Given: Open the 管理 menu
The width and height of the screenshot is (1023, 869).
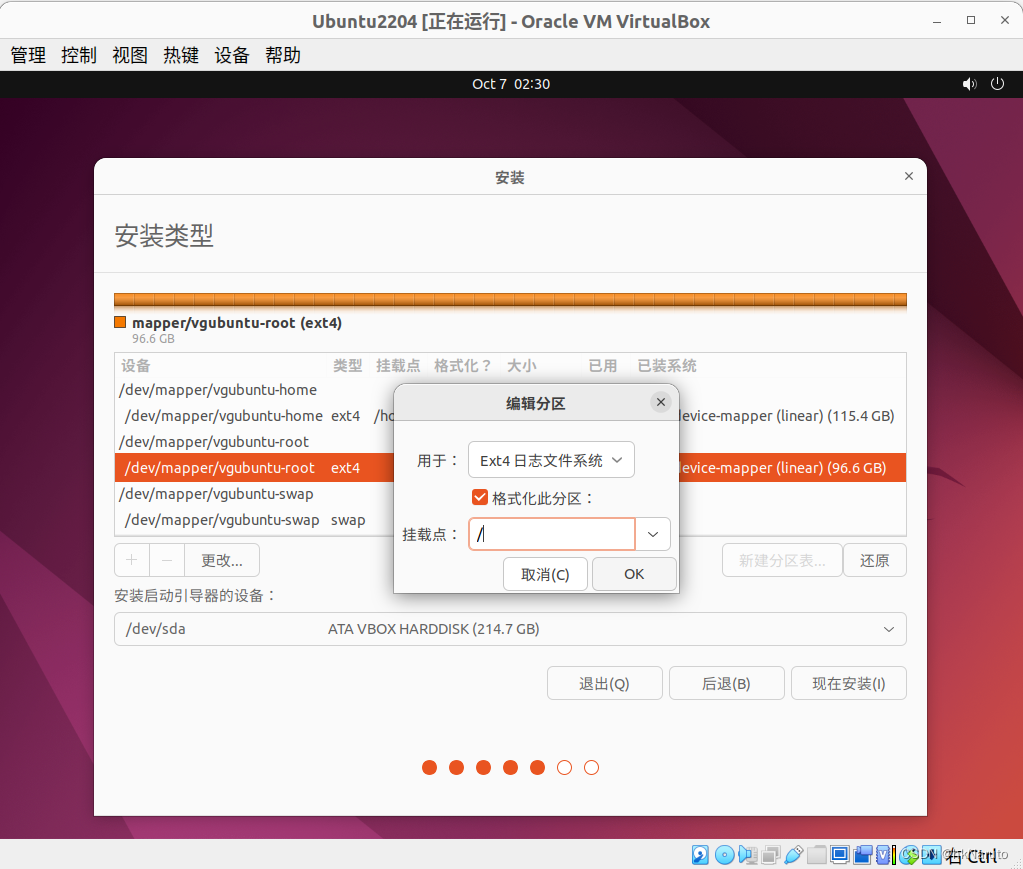Looking at the screenshot, I should point(28,55).
